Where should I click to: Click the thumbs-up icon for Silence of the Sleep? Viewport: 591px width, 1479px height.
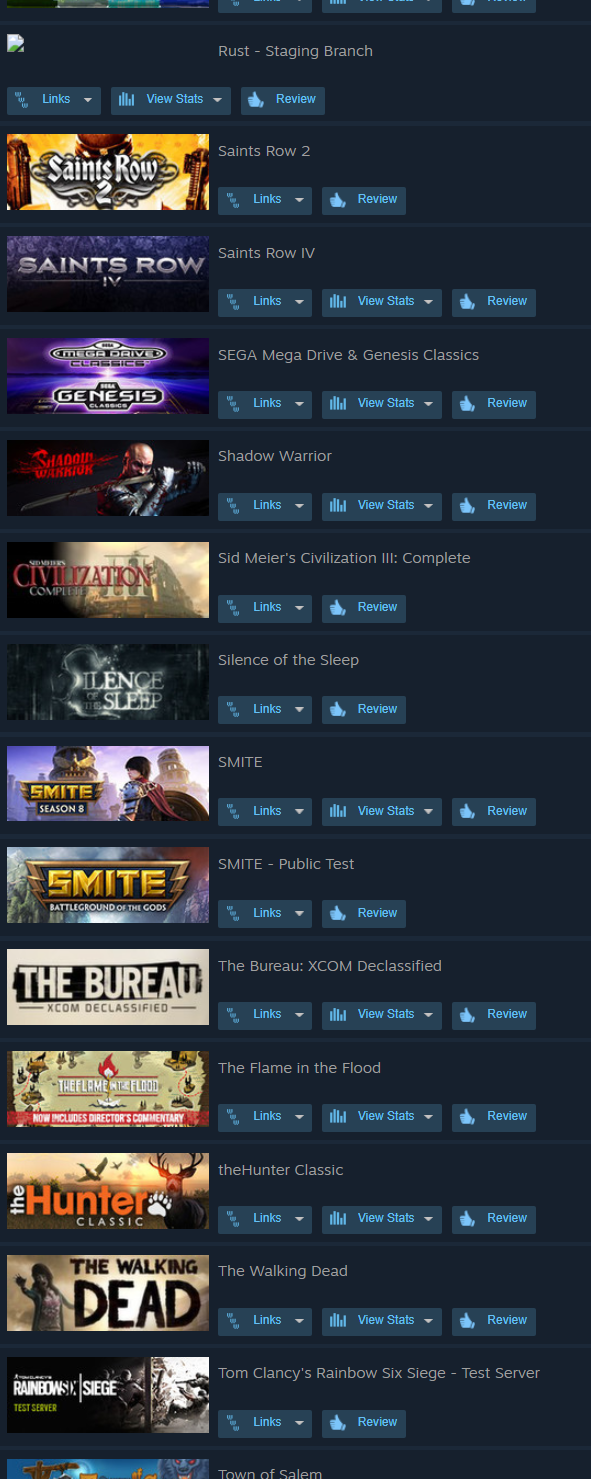click(338, 710)
